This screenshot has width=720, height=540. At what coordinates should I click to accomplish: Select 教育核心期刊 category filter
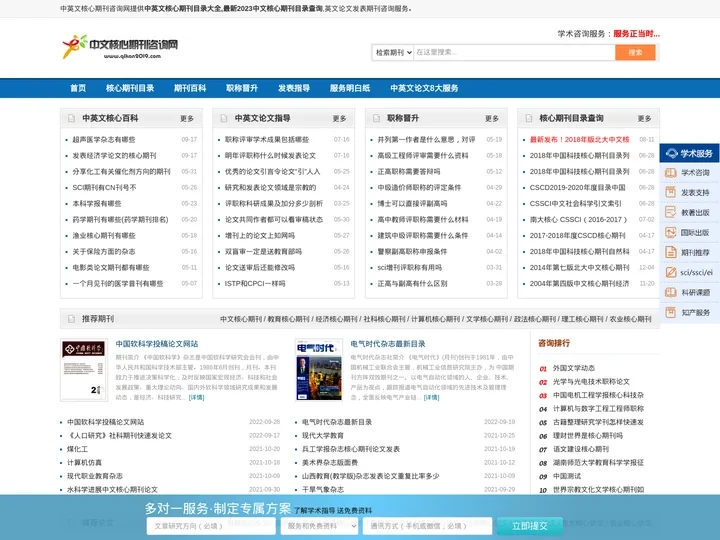point(288,319)
